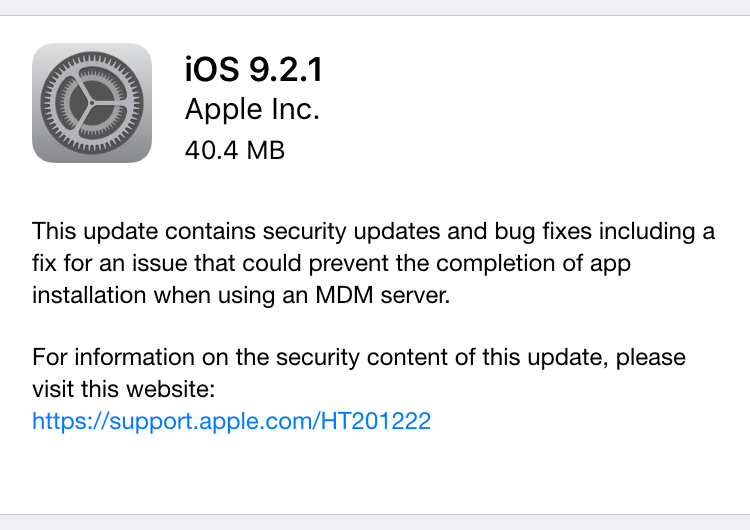Image resolution: width=750 pixels, height=530 pixels.
Task: Click the blank area below the support link
Action: 375,475
